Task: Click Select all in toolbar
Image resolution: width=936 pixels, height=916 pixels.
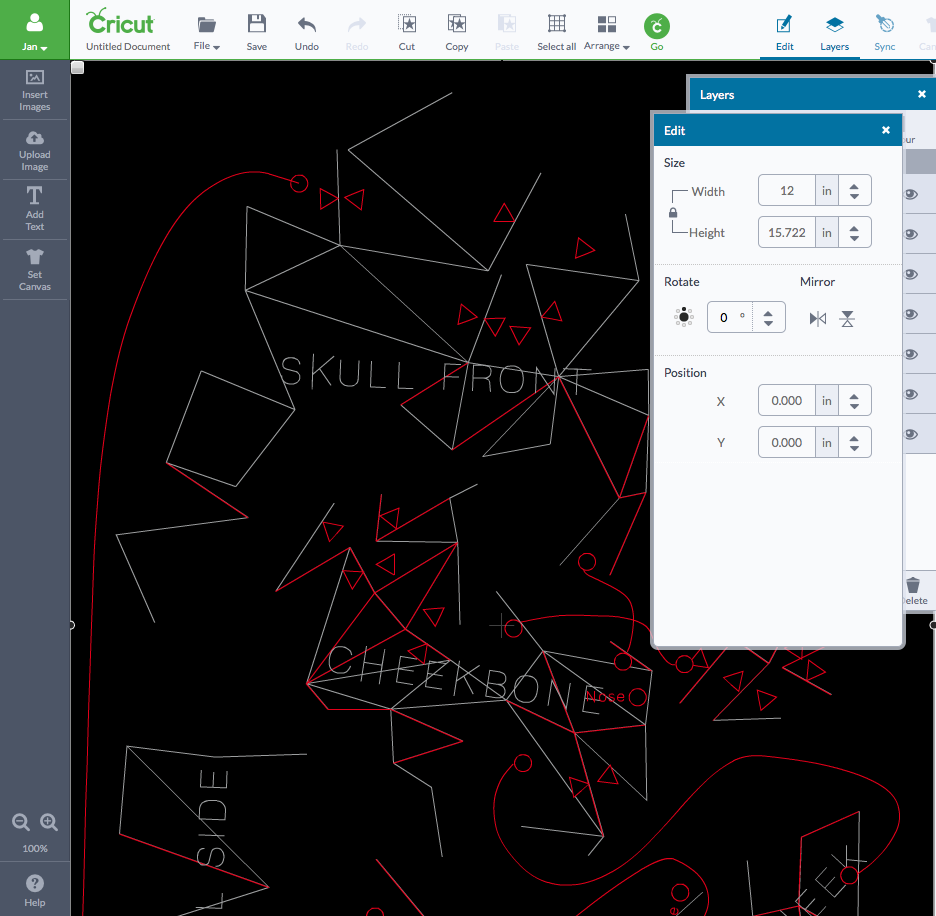Action: pos(556,33)
